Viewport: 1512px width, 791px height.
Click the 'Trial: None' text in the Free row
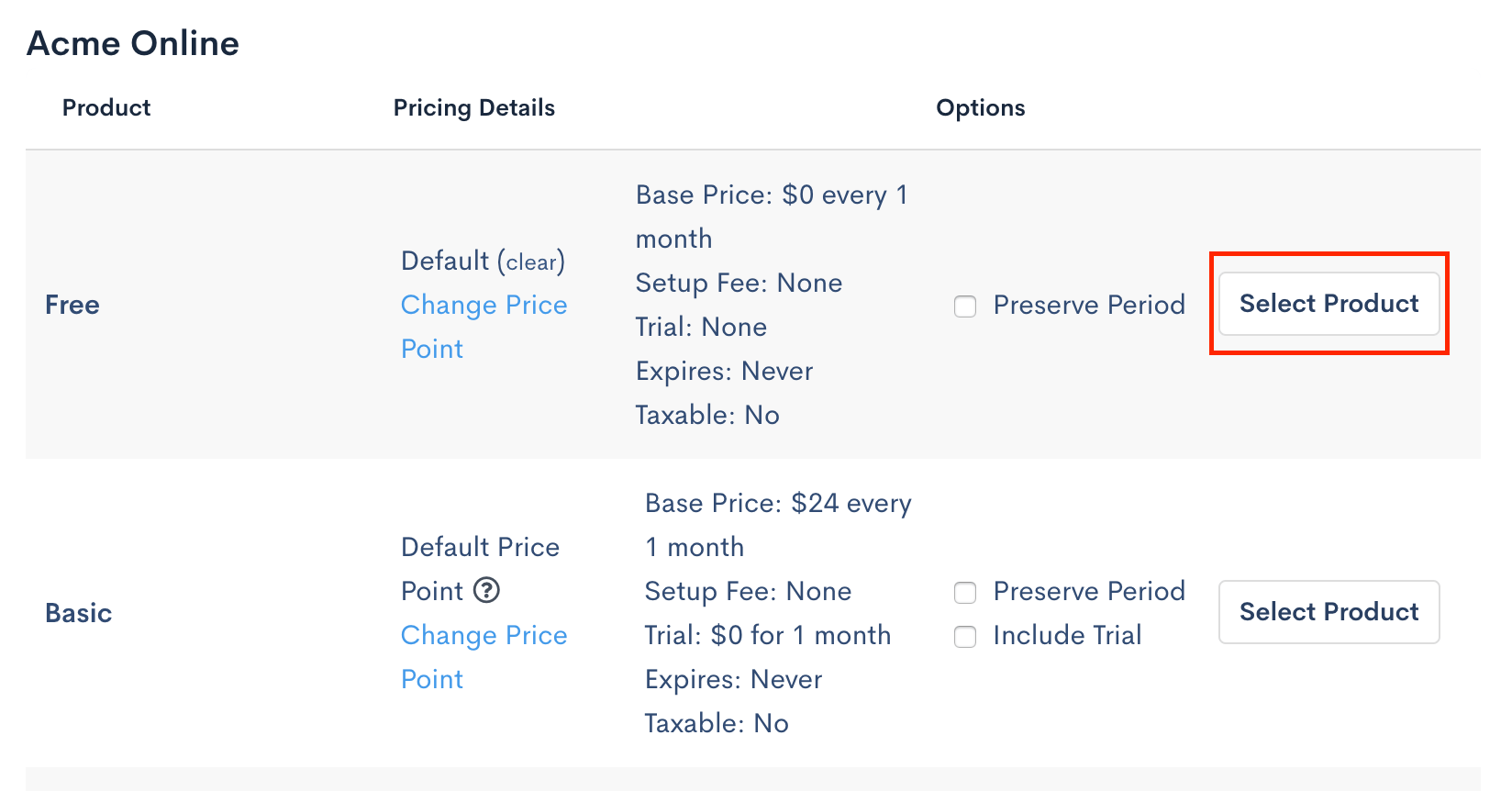701,328
